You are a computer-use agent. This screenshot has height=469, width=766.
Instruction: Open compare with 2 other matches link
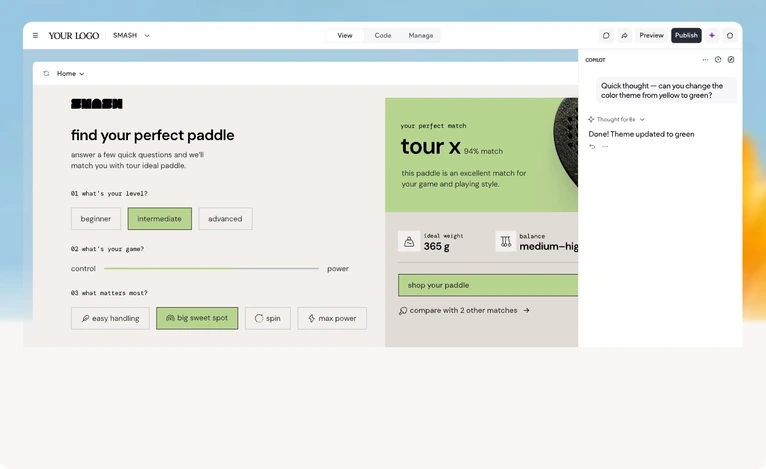[464, 311]
